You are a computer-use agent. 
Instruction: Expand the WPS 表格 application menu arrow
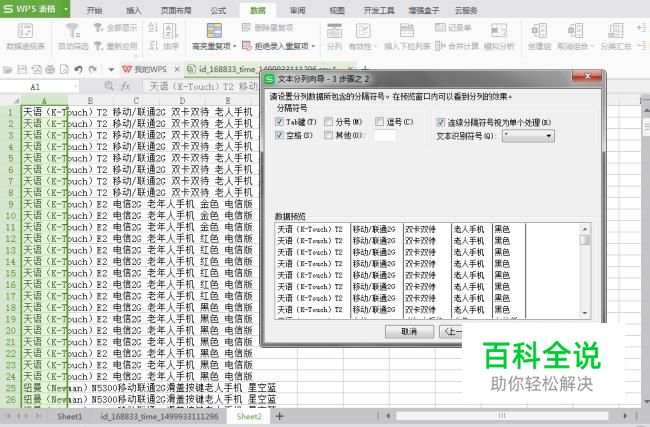point(66,9)
